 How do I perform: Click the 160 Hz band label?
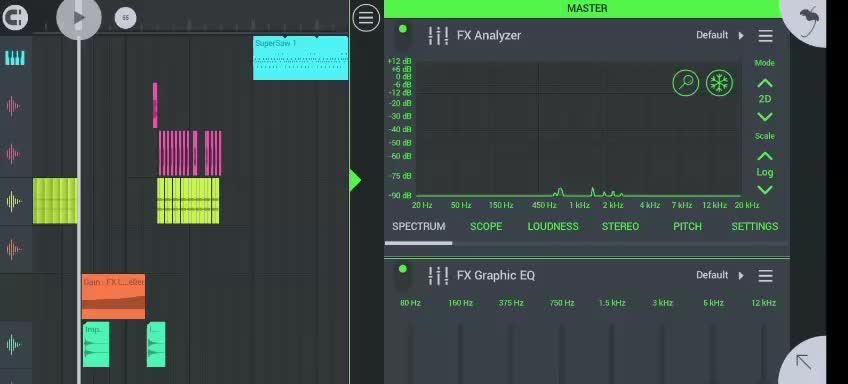point(460,303)
